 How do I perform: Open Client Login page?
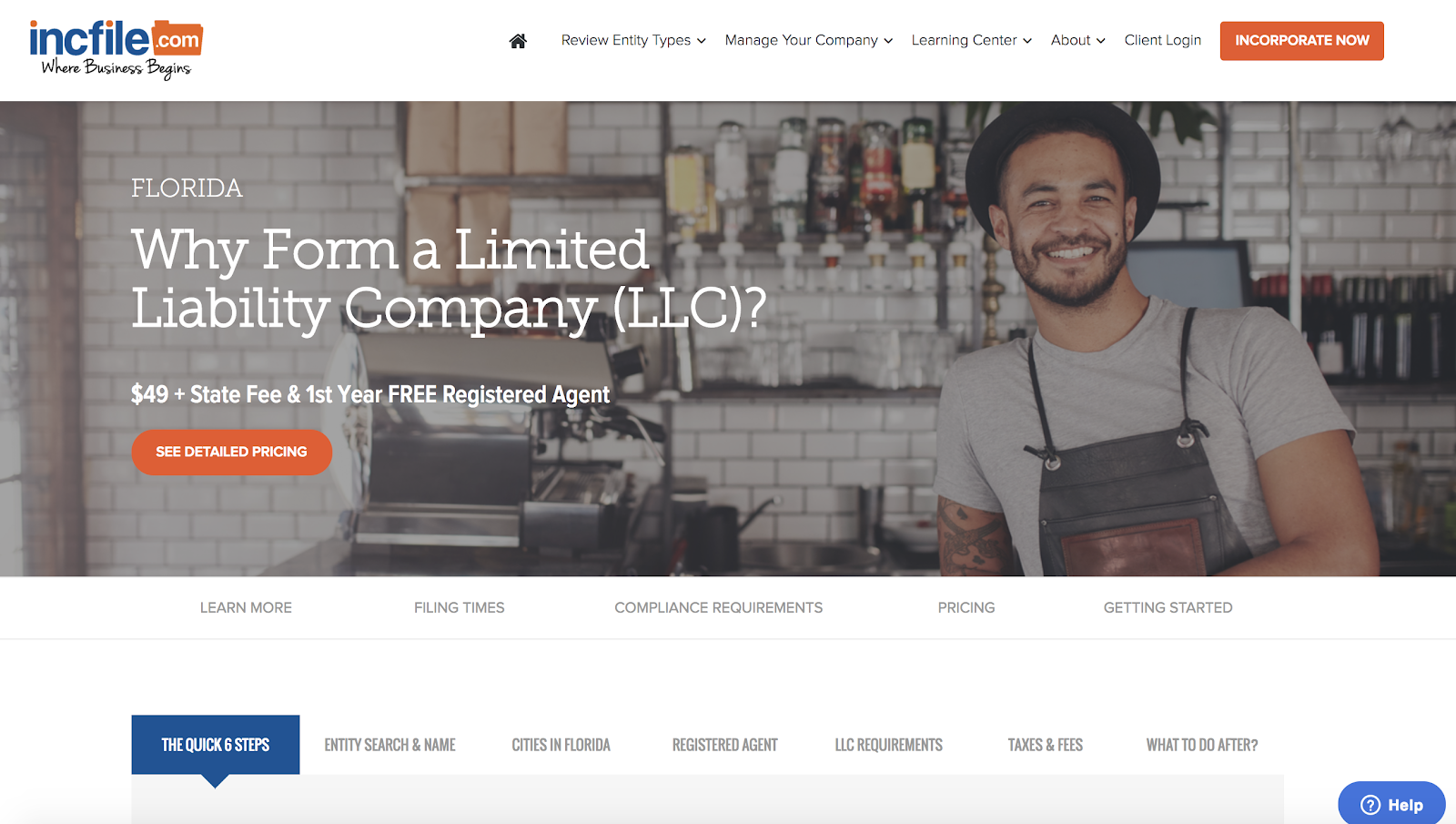coord(1162,40)
